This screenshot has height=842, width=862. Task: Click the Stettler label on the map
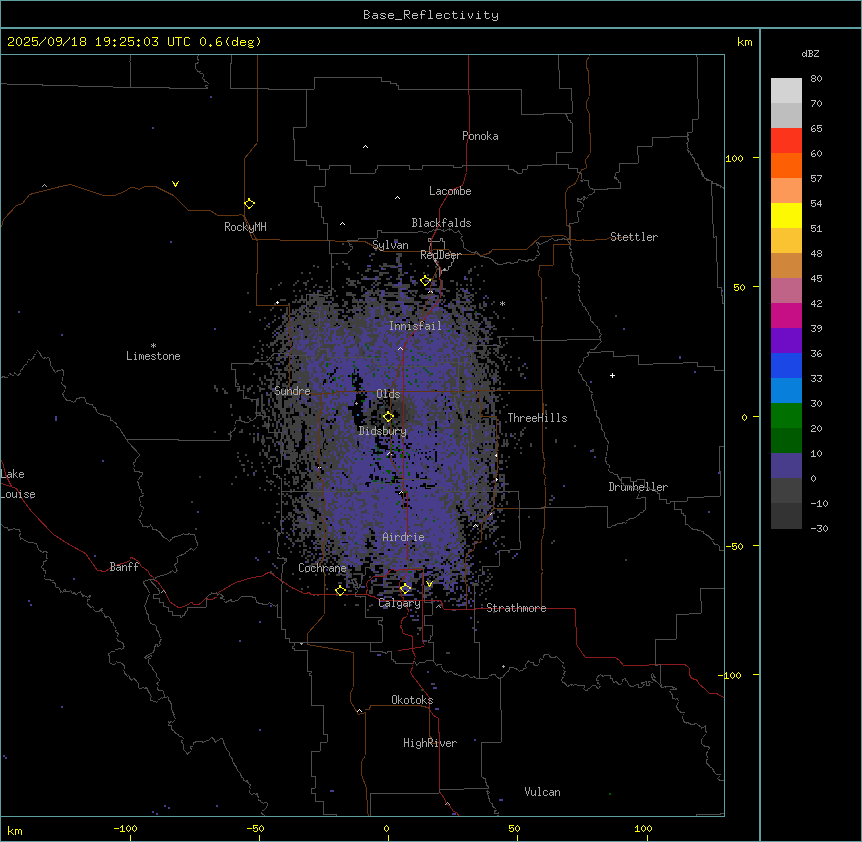(634, 237)
